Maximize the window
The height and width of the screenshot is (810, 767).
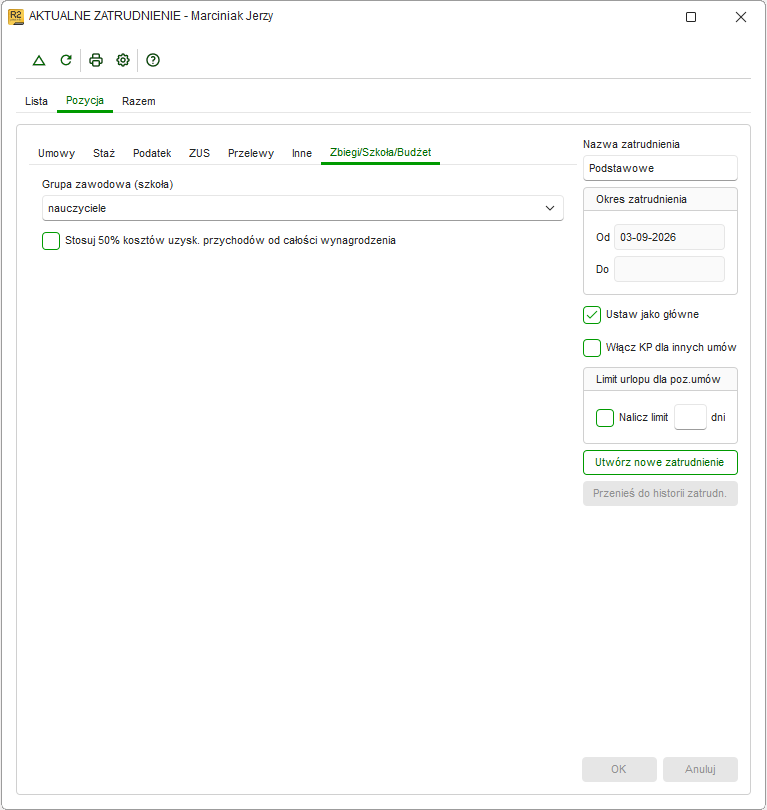pyautogui.click(x=691, y=17)
